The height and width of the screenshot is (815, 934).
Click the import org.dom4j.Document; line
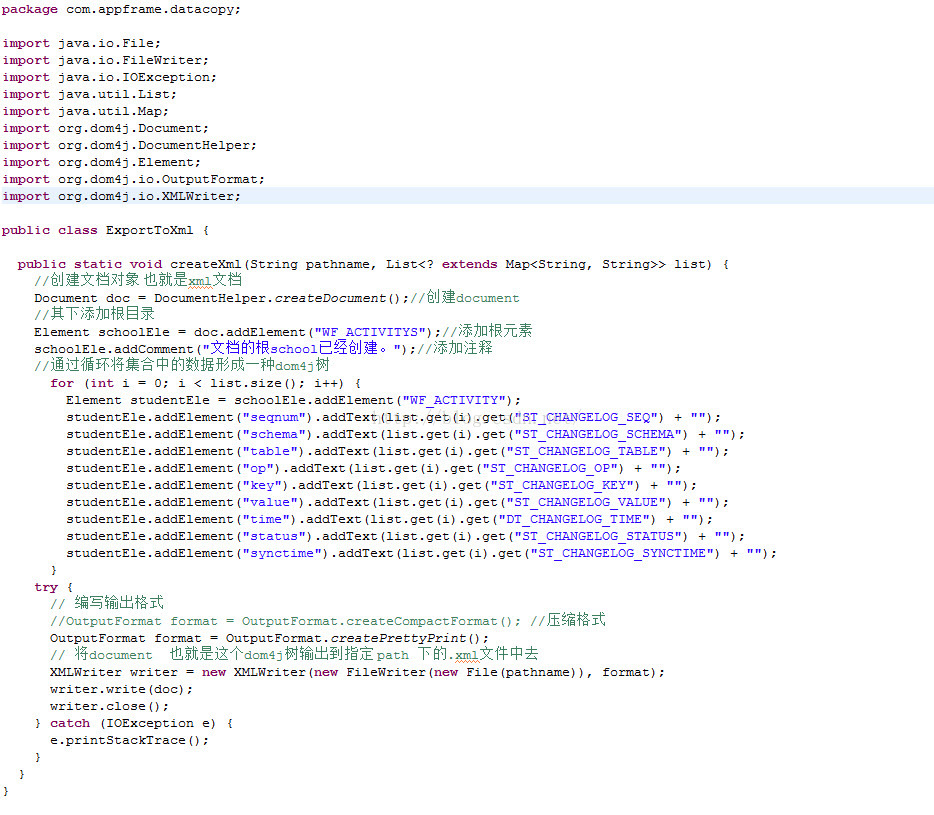[105, 128]
